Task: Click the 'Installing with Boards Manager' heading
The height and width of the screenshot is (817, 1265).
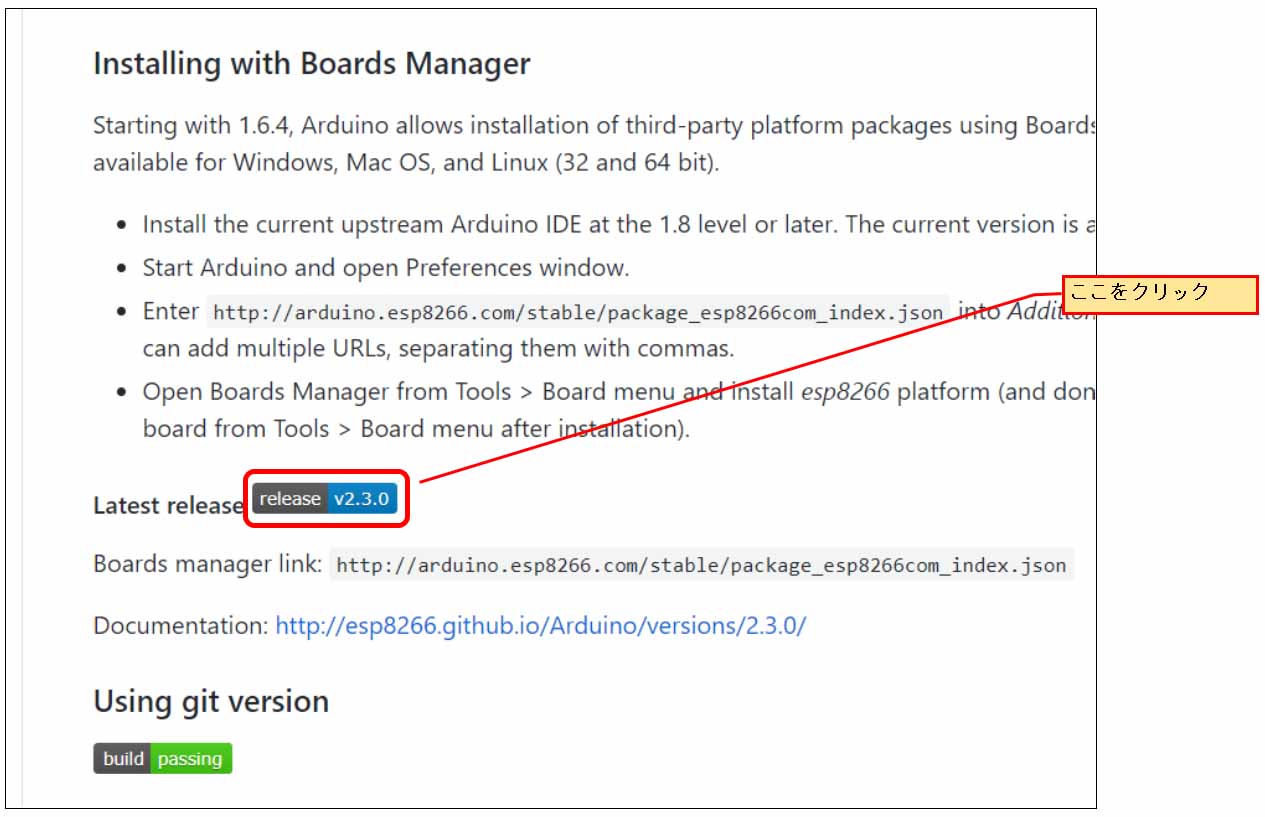Action: 312,64
